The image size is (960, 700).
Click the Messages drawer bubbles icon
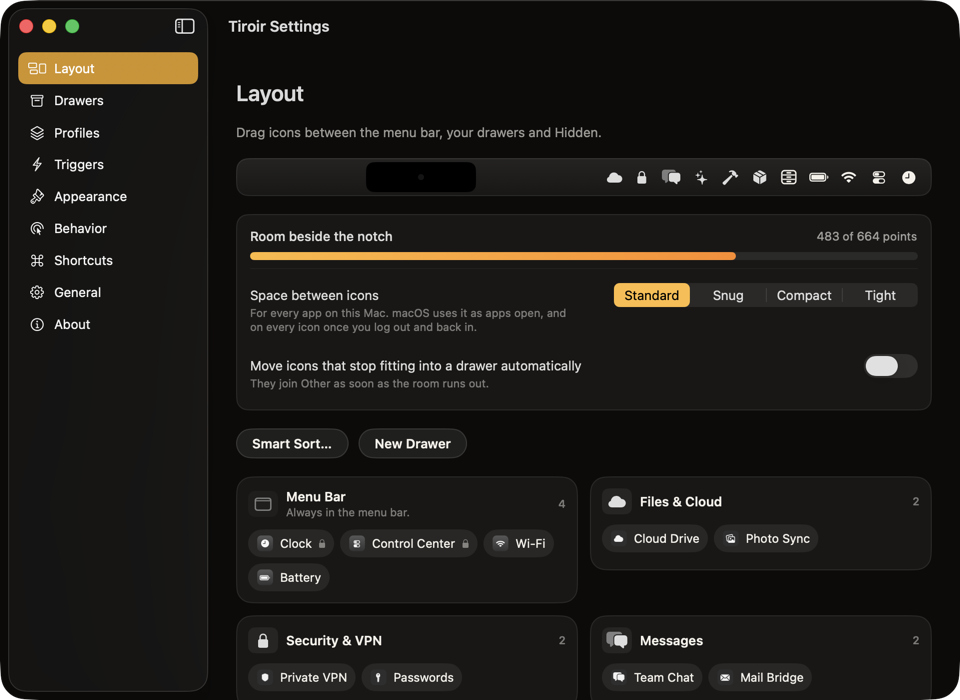(617, 641)
